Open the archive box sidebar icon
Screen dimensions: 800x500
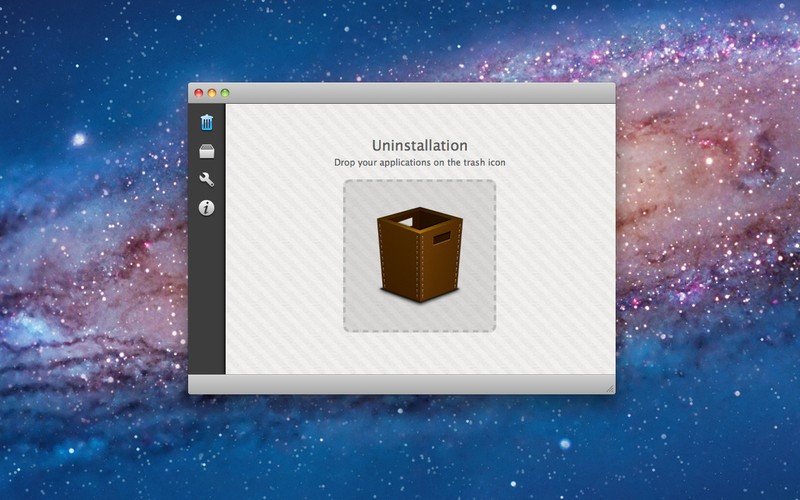tap(207, 152)
